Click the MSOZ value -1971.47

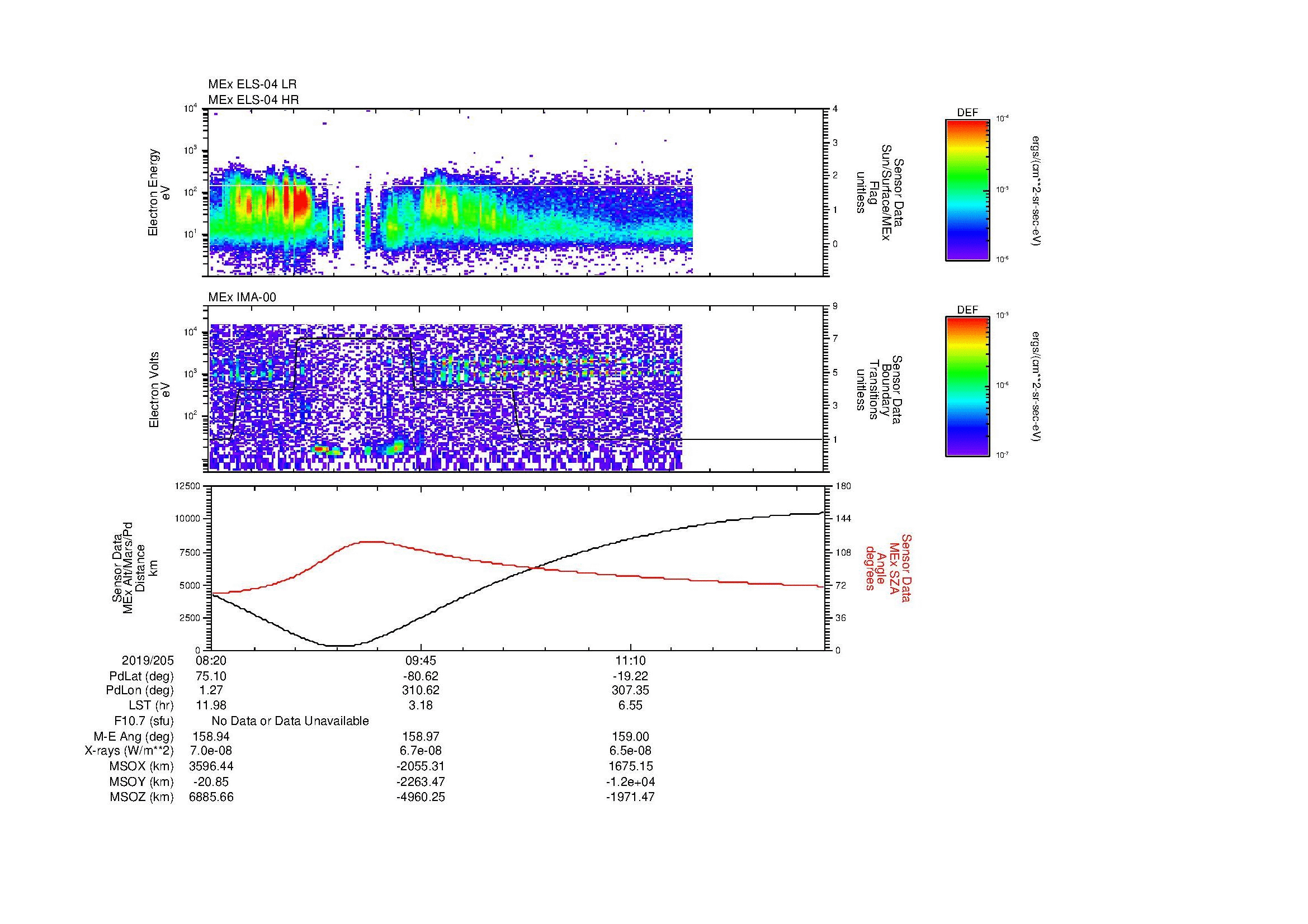click(630, 797)
